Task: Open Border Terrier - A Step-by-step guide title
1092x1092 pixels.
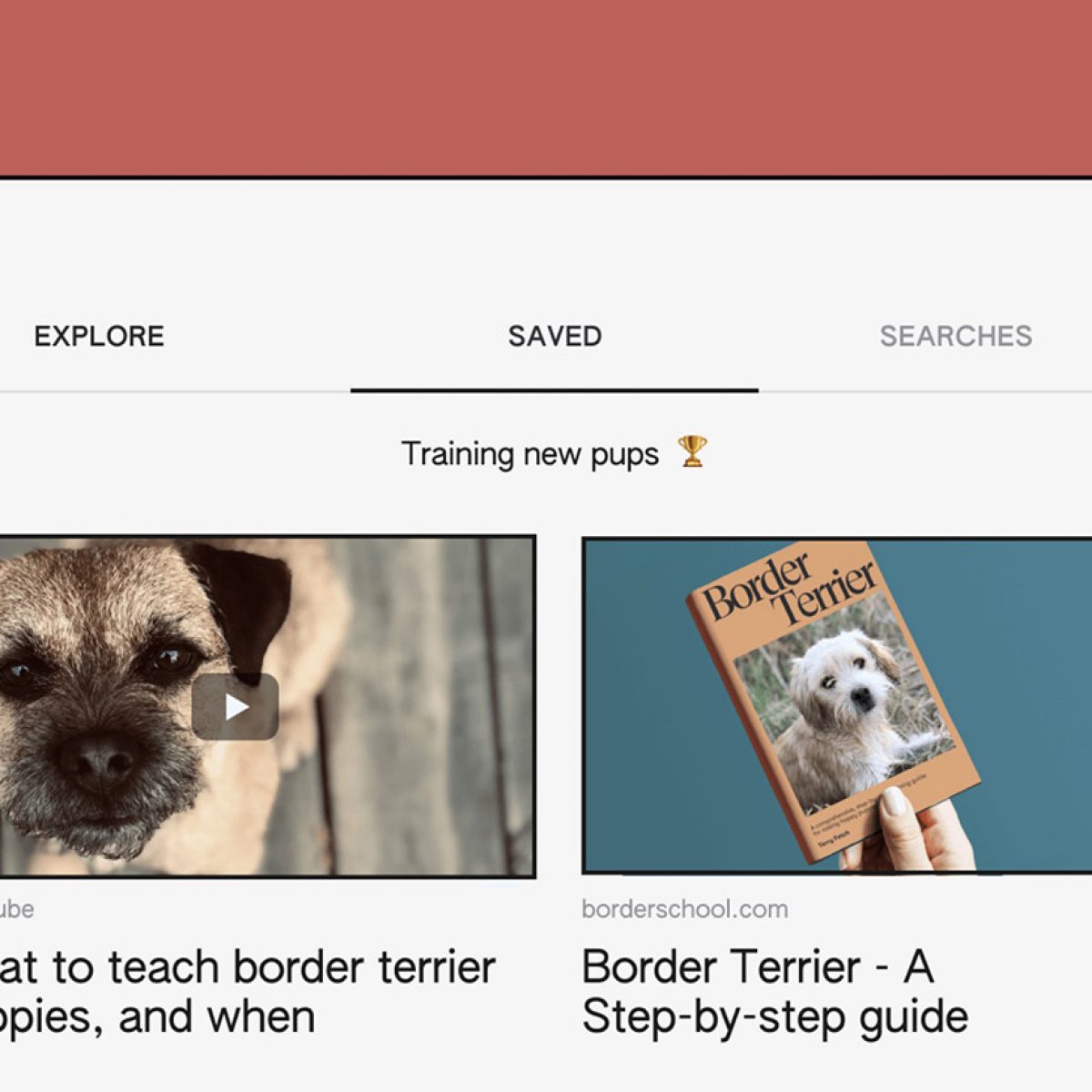Action: (x=774, y=992)
